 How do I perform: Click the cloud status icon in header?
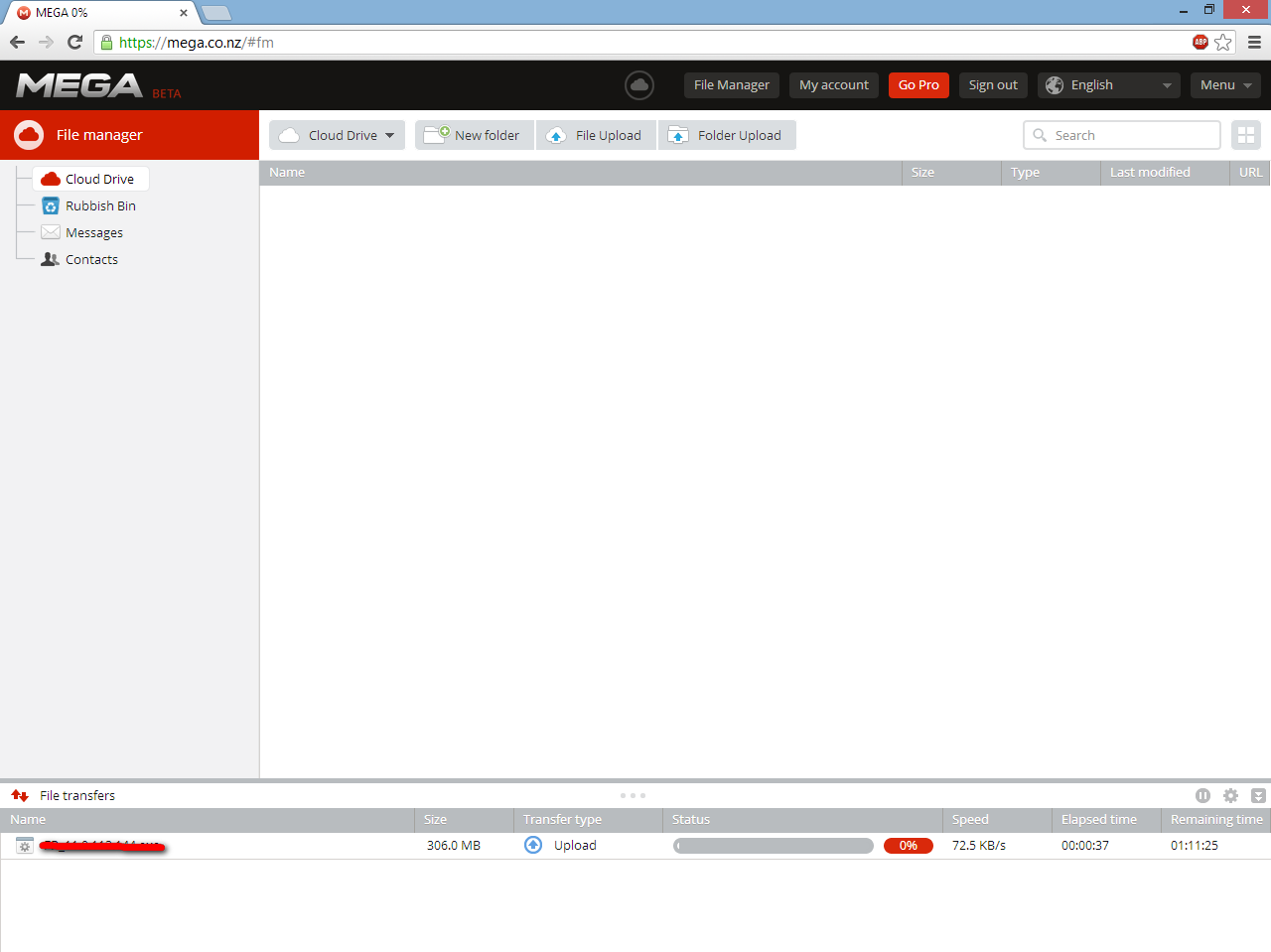(639, 85)
